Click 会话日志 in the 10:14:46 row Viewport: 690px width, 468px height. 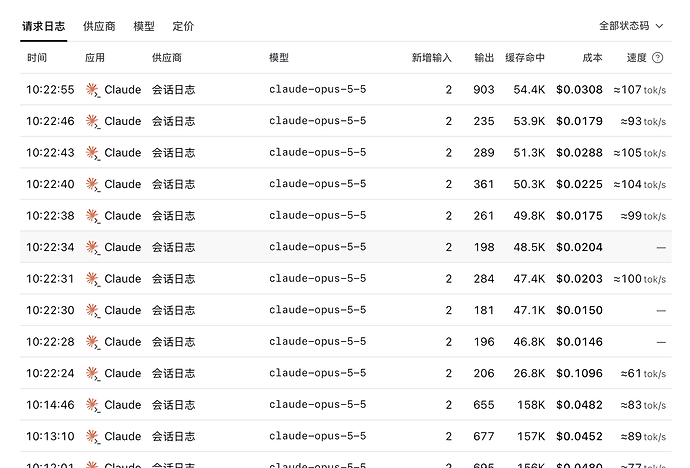pos(173,405)
